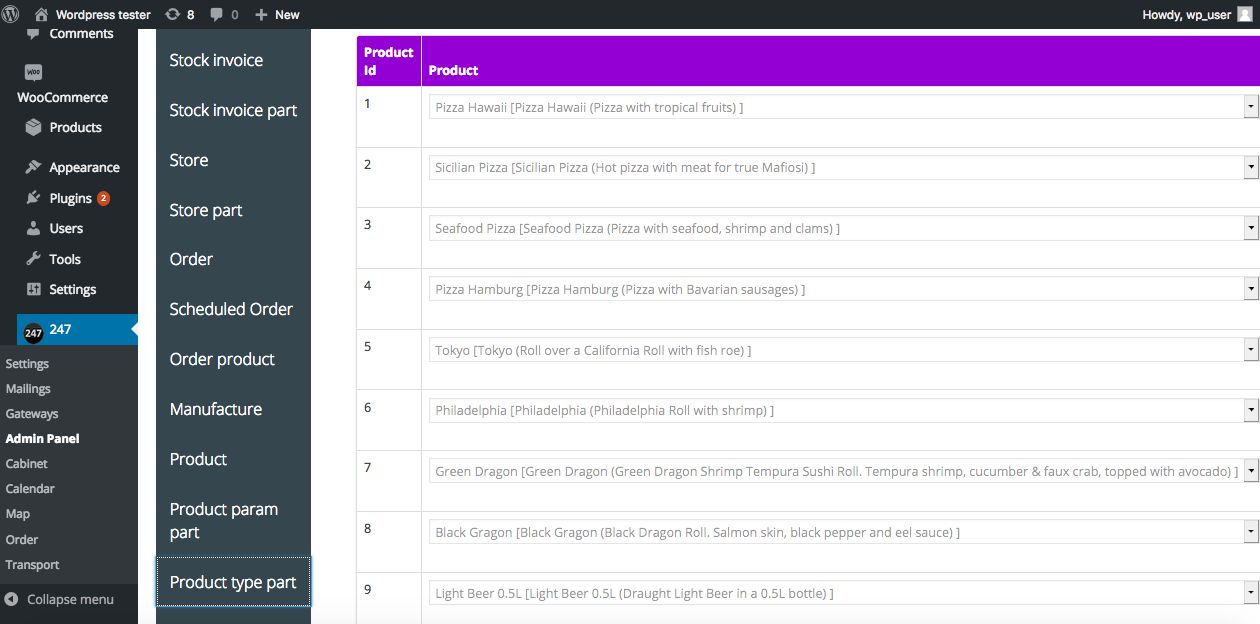Open Tools in WordPress sidebar

[65, 259]
